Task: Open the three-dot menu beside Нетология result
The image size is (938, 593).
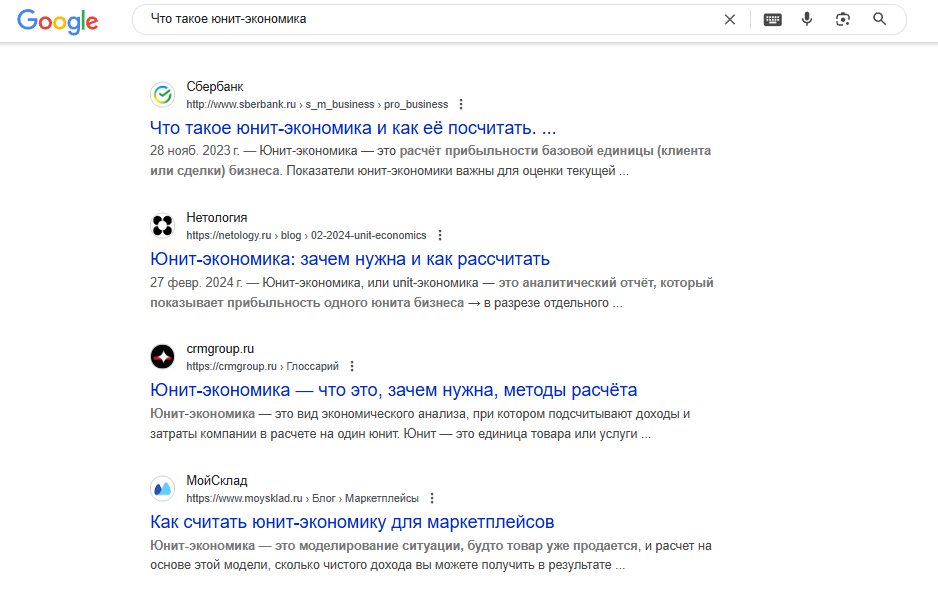Action: [440, 235]
